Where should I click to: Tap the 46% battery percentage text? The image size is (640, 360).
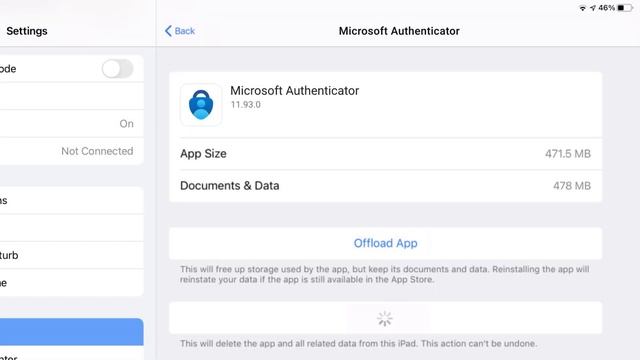tap(607, 8)
